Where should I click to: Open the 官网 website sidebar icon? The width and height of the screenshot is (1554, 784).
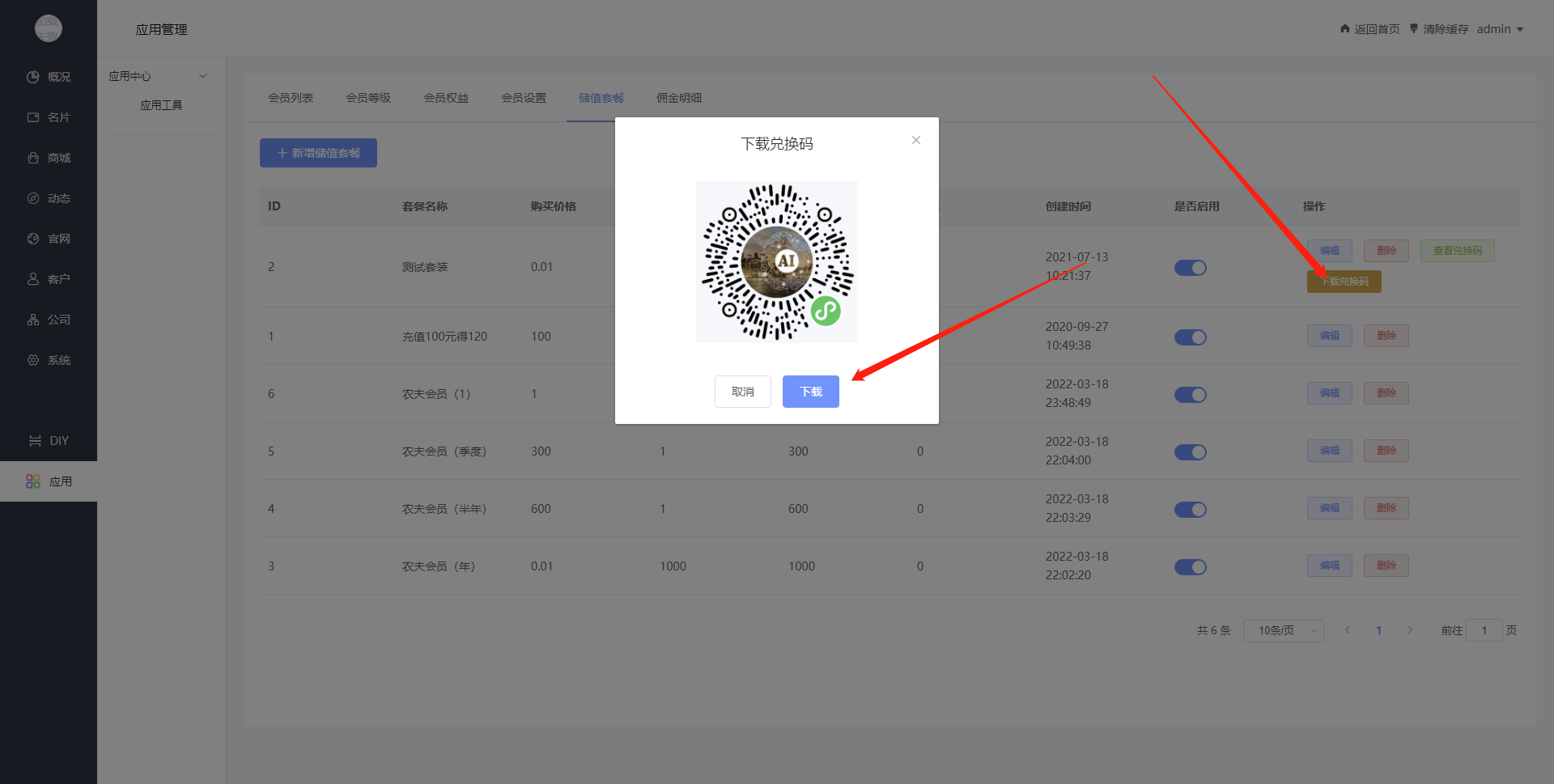[33, 239]
